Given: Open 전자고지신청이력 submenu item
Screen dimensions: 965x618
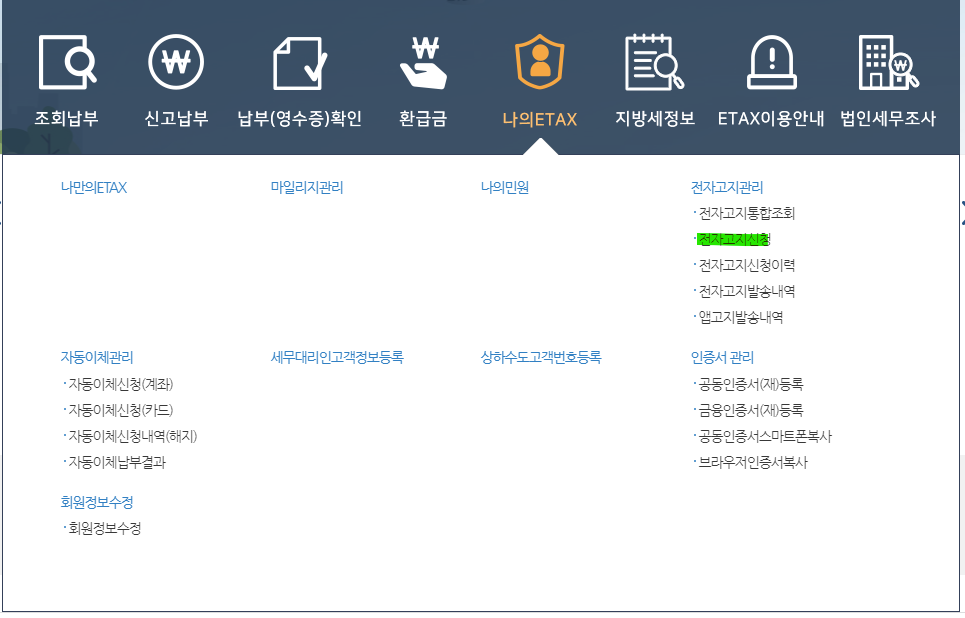Looking at the screenshot, I should (747, 265).
